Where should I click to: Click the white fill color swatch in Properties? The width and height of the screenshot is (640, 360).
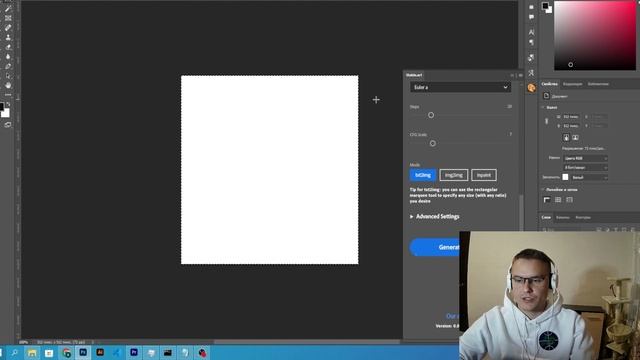[565, 177]
